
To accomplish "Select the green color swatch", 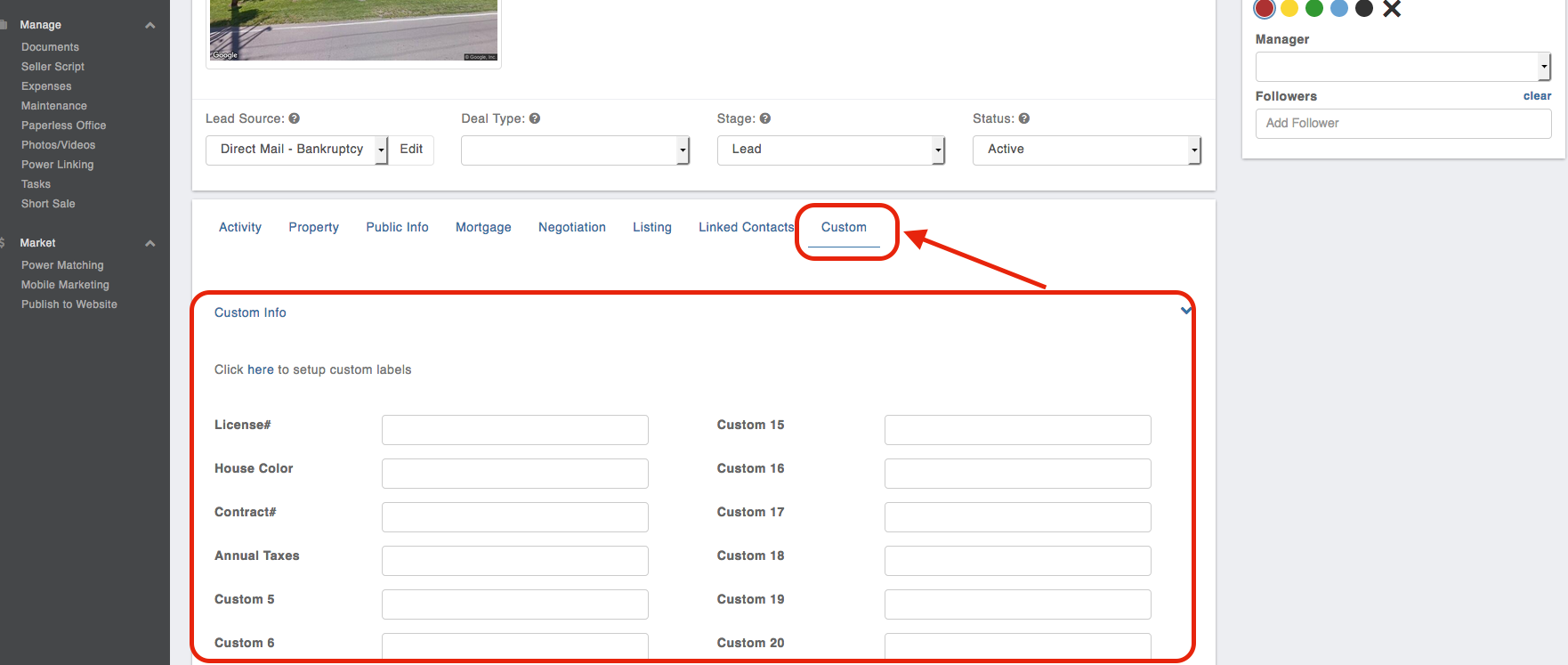I will pos(1314,8).
